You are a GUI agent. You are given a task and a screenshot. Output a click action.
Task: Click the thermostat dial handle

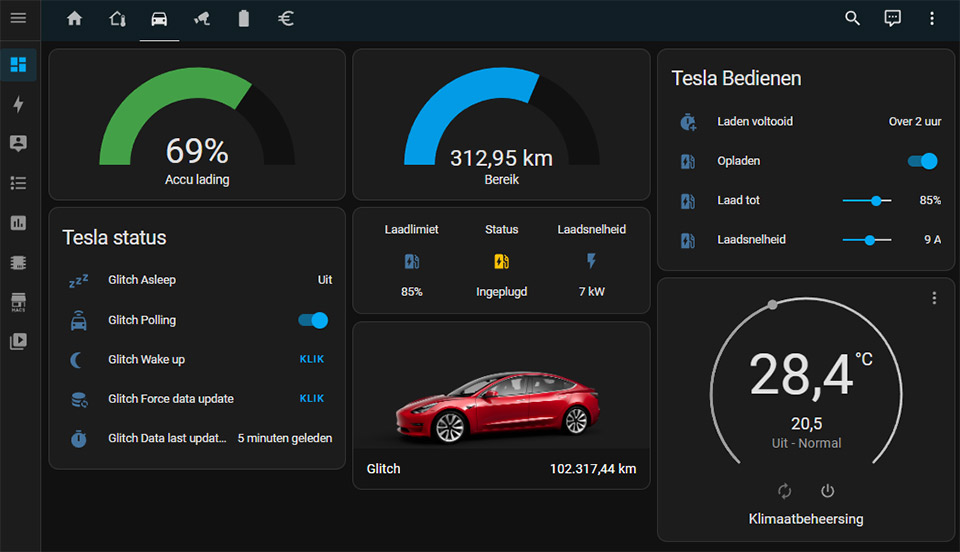(773, 304)
